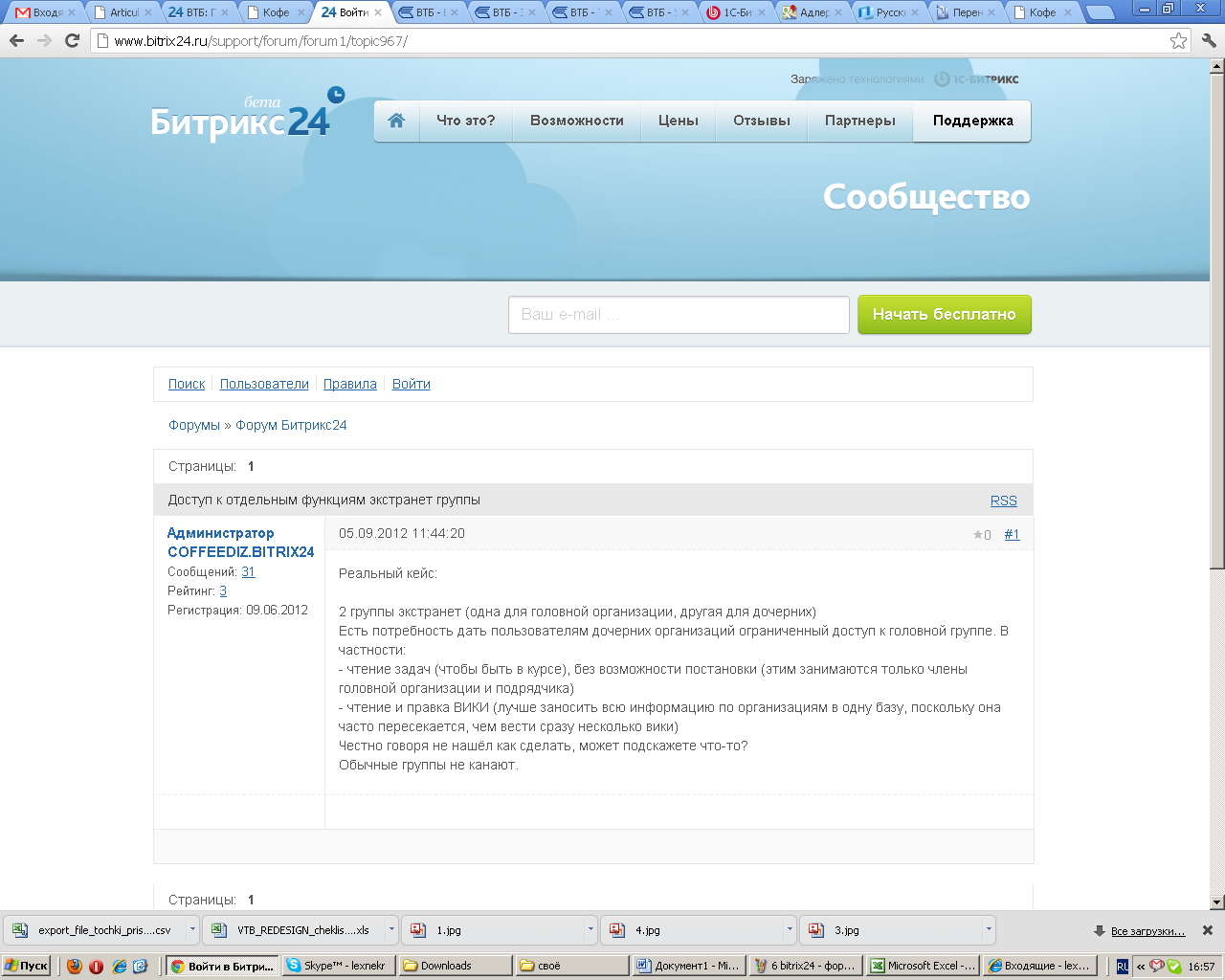
Task: Open Цены menu item
Action: click(x=679, y=121)
